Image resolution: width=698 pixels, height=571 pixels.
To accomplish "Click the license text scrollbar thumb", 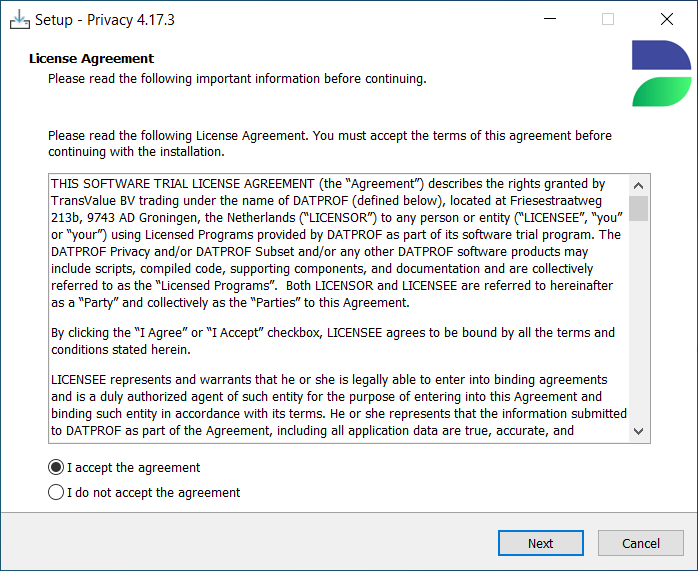I will [638, 208].
